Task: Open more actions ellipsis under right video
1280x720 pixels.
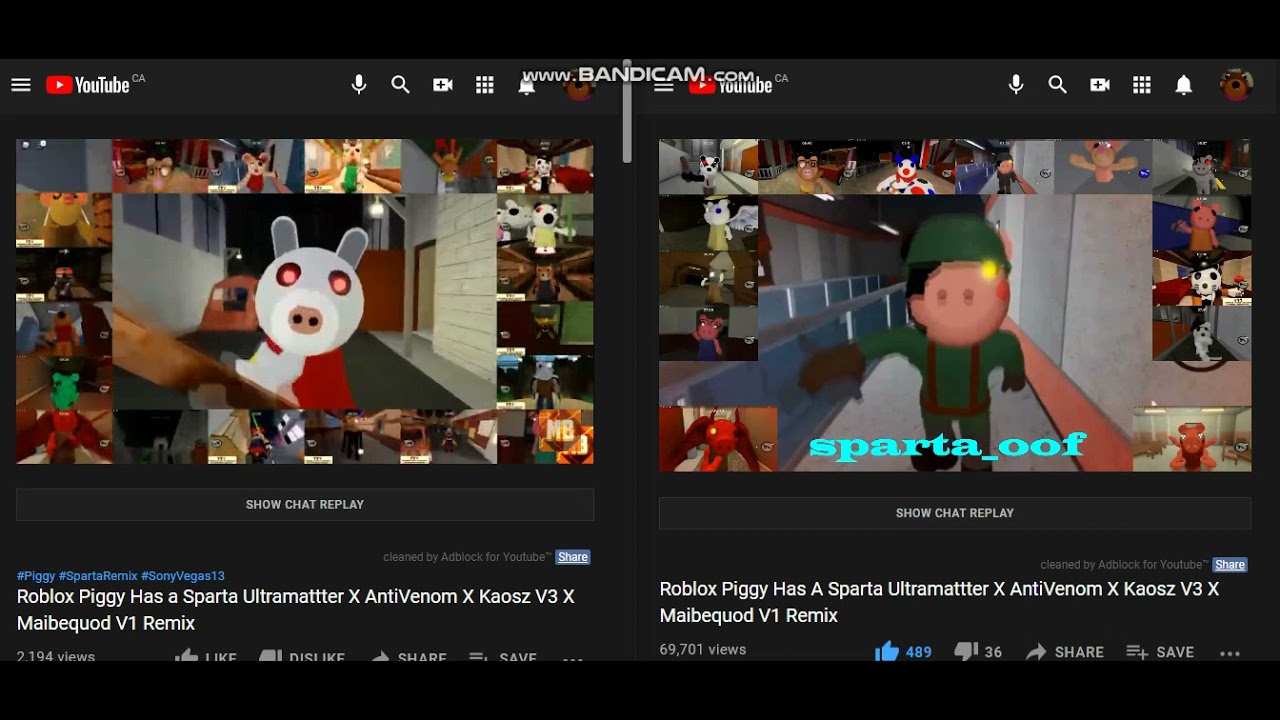Action: point(1230,653)
